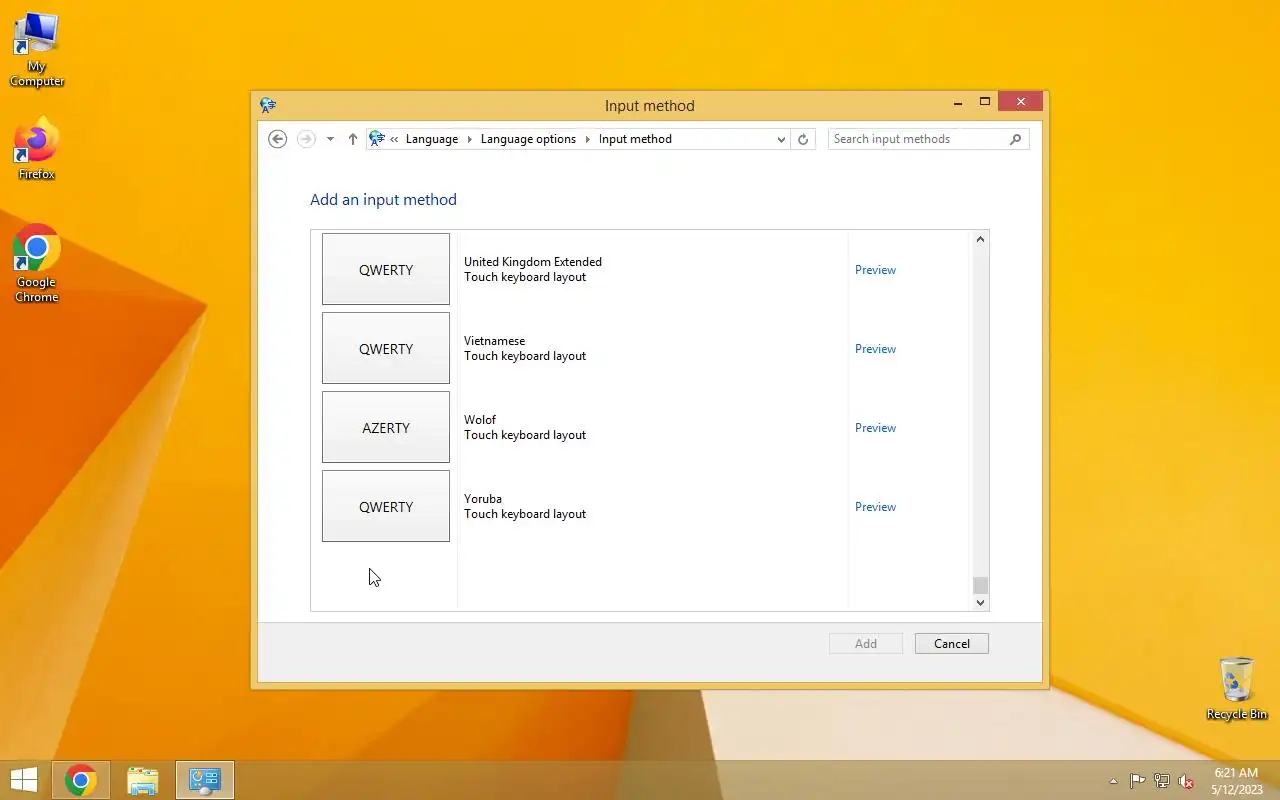Image resolution: width=1280 pixels, height=800 pixels.
Task: Preview the Wolof keyboard layout
Action: (x=875, y=428)
